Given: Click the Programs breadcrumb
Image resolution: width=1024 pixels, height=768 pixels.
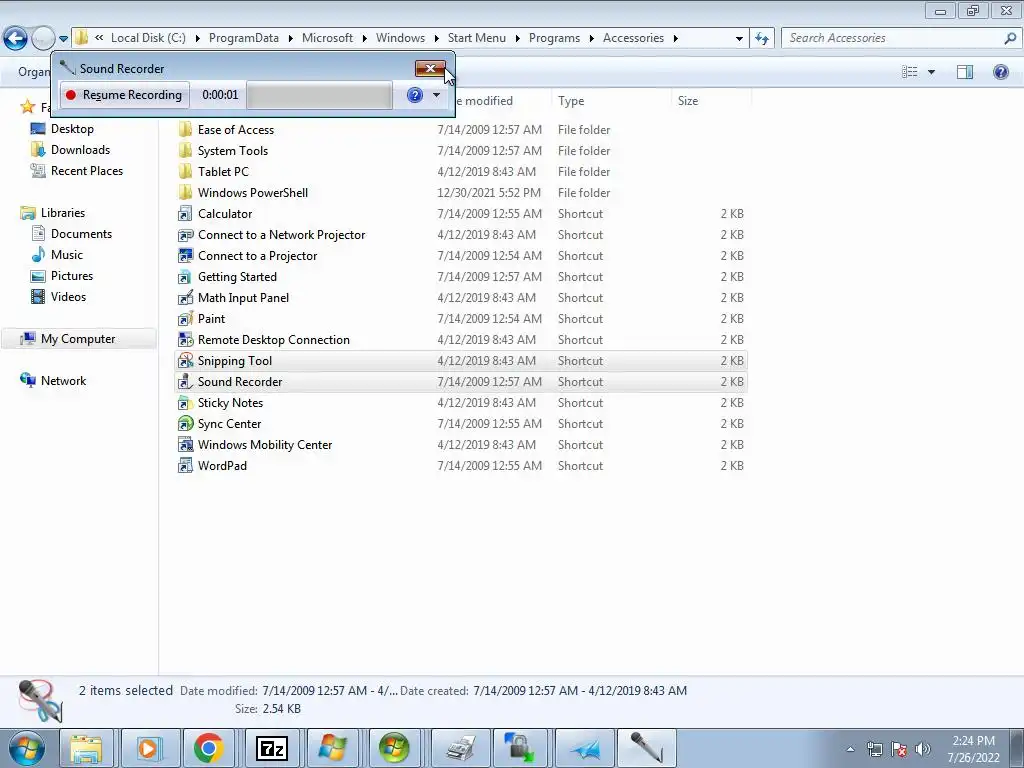Looking at the screenshot, I should pyautogui.click(x=554, y=38).
